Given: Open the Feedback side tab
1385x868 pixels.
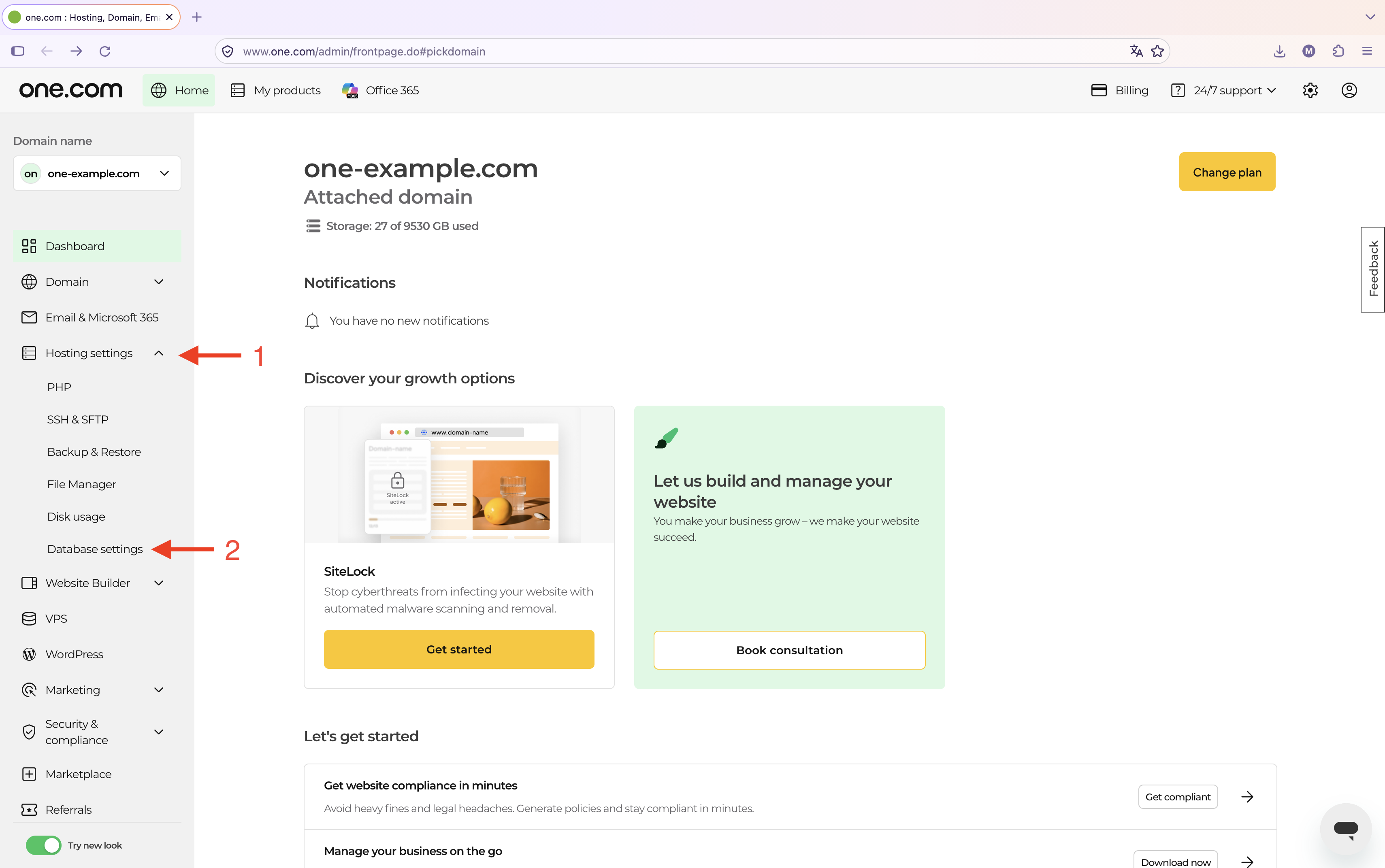Looking at the screenshot, I should (x=1373, y=269).
